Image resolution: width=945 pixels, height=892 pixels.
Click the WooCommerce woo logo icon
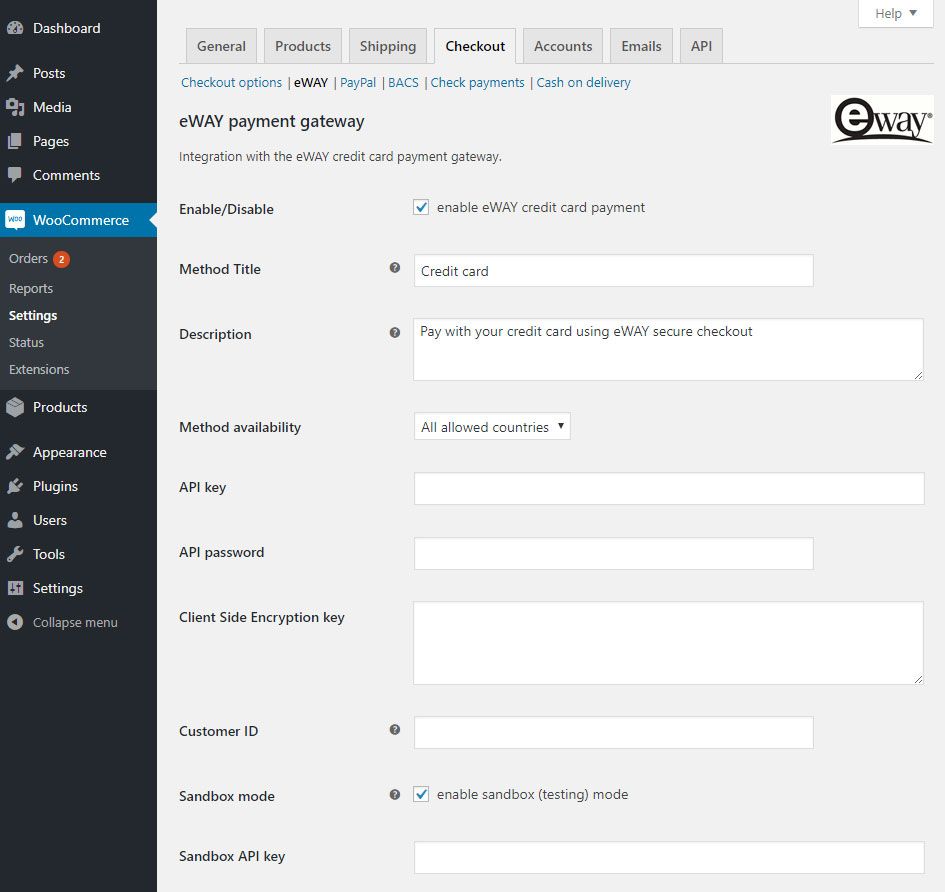15,220
